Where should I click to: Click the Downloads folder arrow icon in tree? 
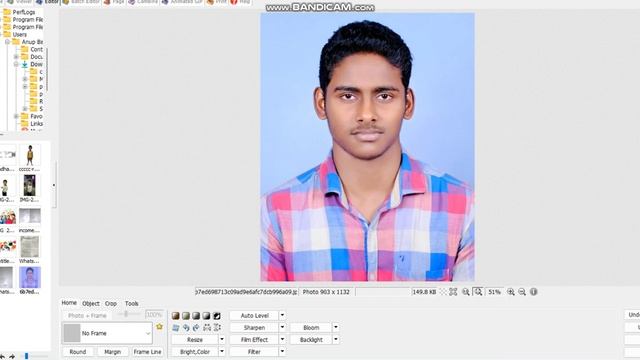tap(25, 64)
